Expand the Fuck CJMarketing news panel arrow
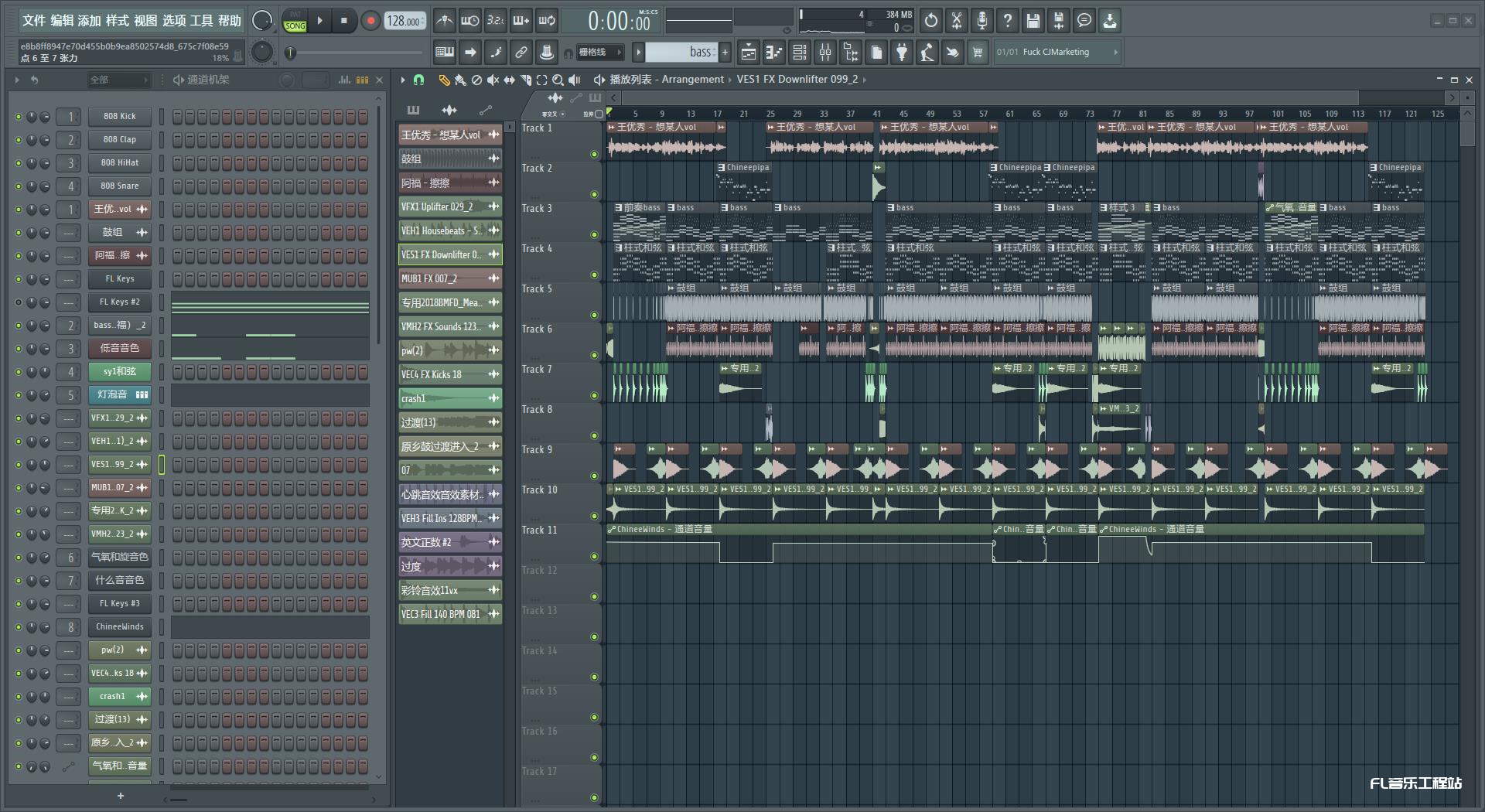 pos(1115,52)
